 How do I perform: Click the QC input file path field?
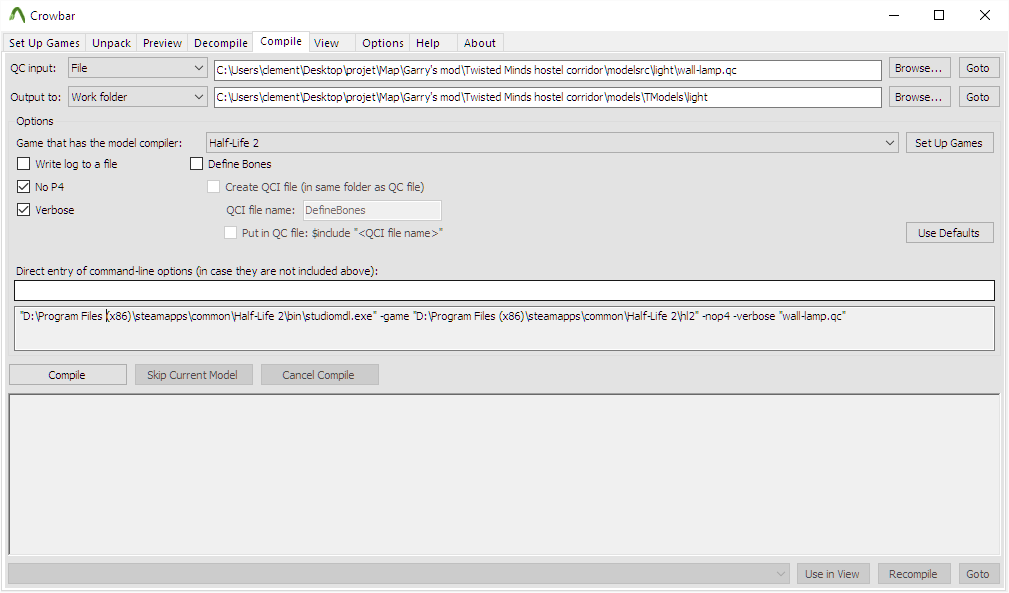coord(548,70)
